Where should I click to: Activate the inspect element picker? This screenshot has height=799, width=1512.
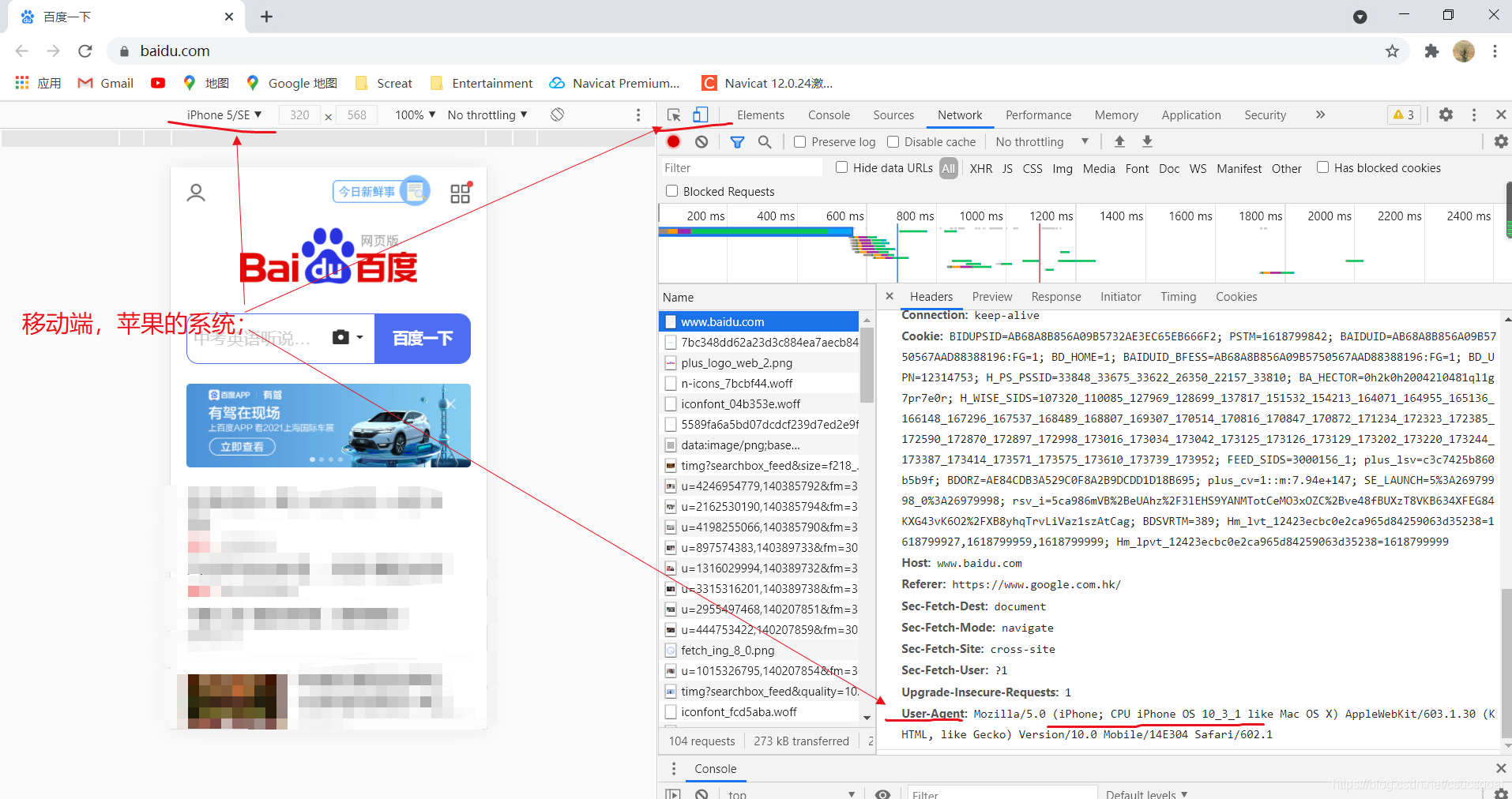(x=674, y=114)
